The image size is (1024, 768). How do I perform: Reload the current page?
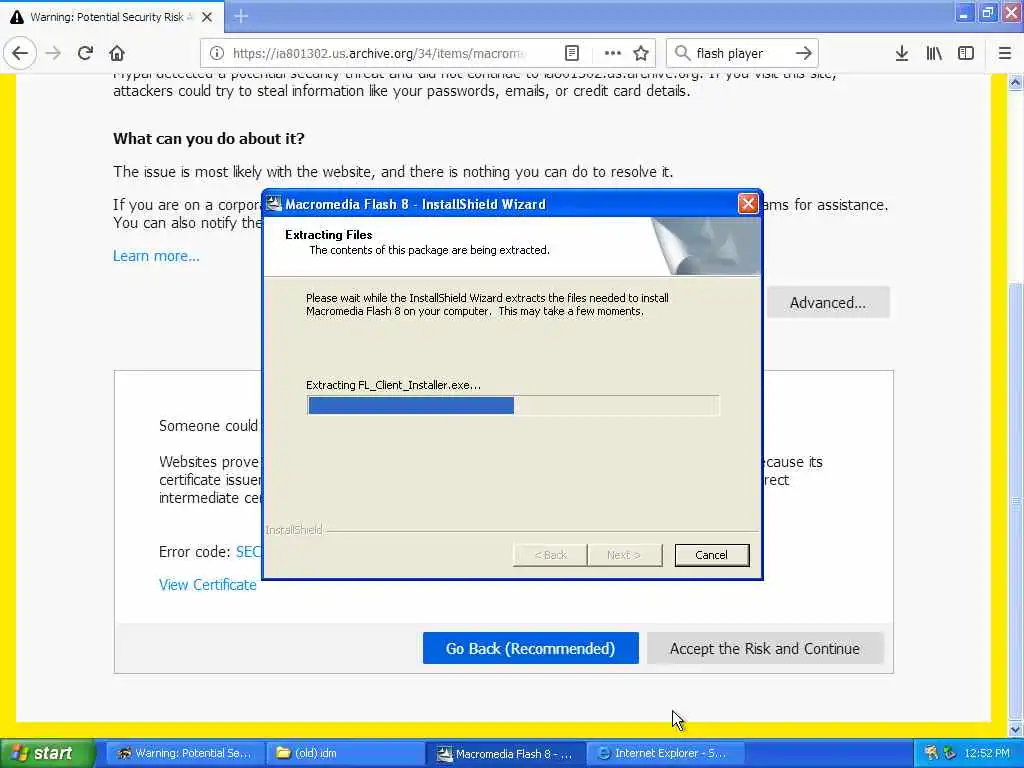point(85,53)
